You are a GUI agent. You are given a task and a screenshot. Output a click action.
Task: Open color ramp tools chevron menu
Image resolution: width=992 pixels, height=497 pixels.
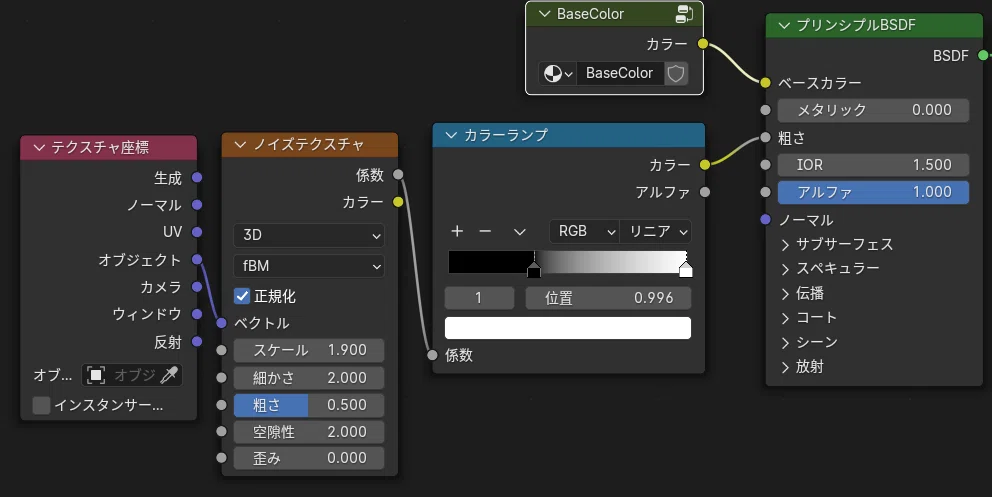519,231
